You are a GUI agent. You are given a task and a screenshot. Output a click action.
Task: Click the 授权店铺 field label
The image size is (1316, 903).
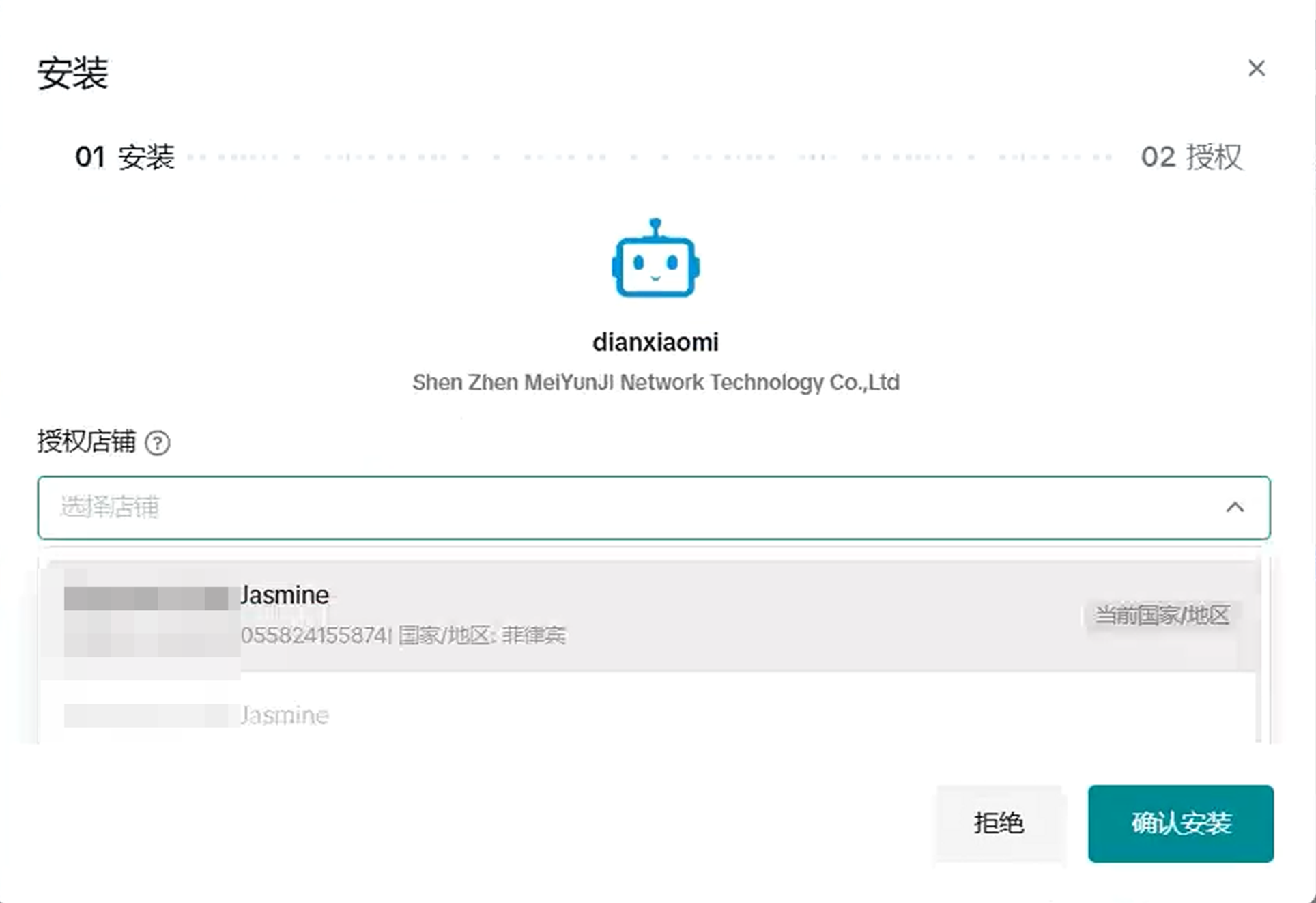pos(87,442)
